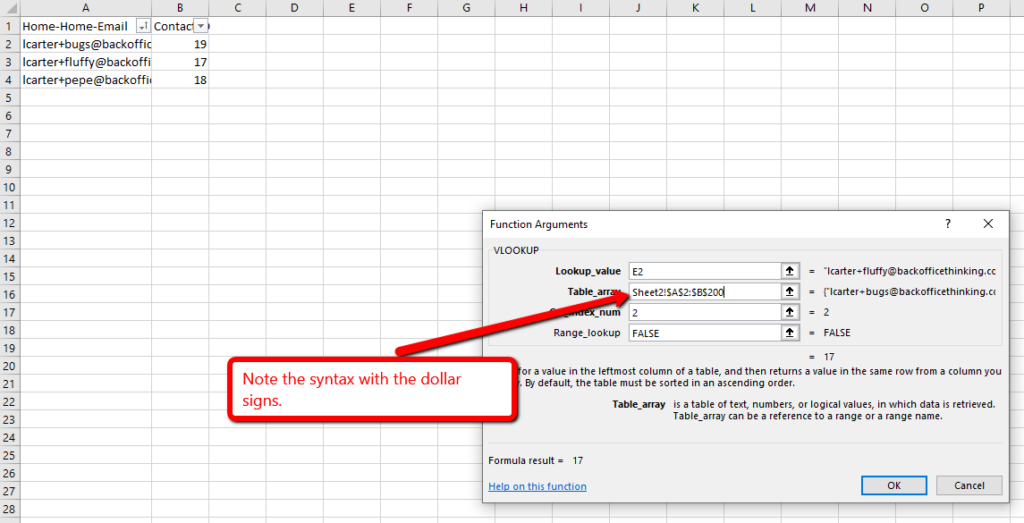Select cell containing value 19
The image size is (1024, 523).
[x=180, y=44]
